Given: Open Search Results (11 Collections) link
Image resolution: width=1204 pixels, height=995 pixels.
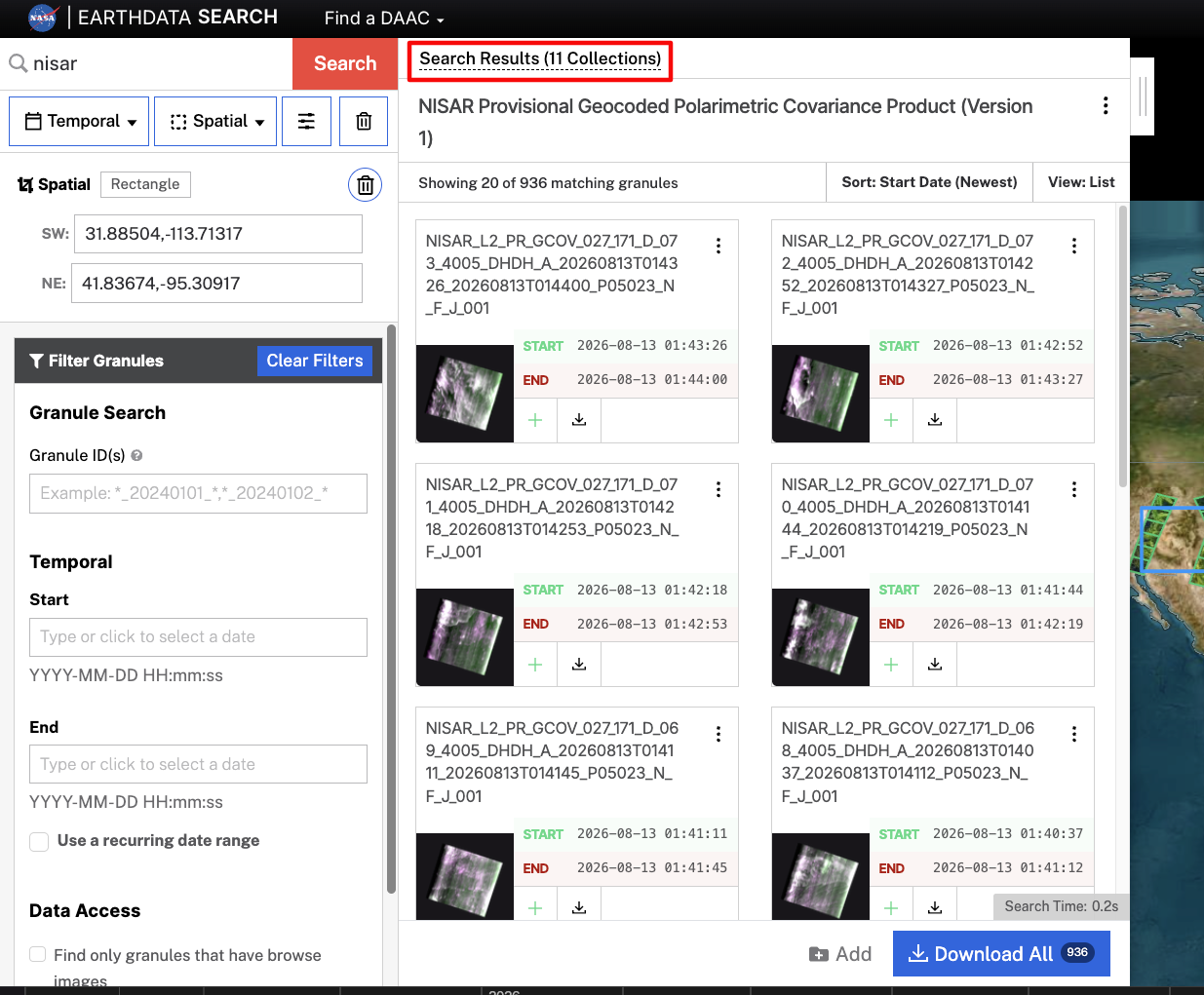Looking at the screenshot, I should point(540,58).
